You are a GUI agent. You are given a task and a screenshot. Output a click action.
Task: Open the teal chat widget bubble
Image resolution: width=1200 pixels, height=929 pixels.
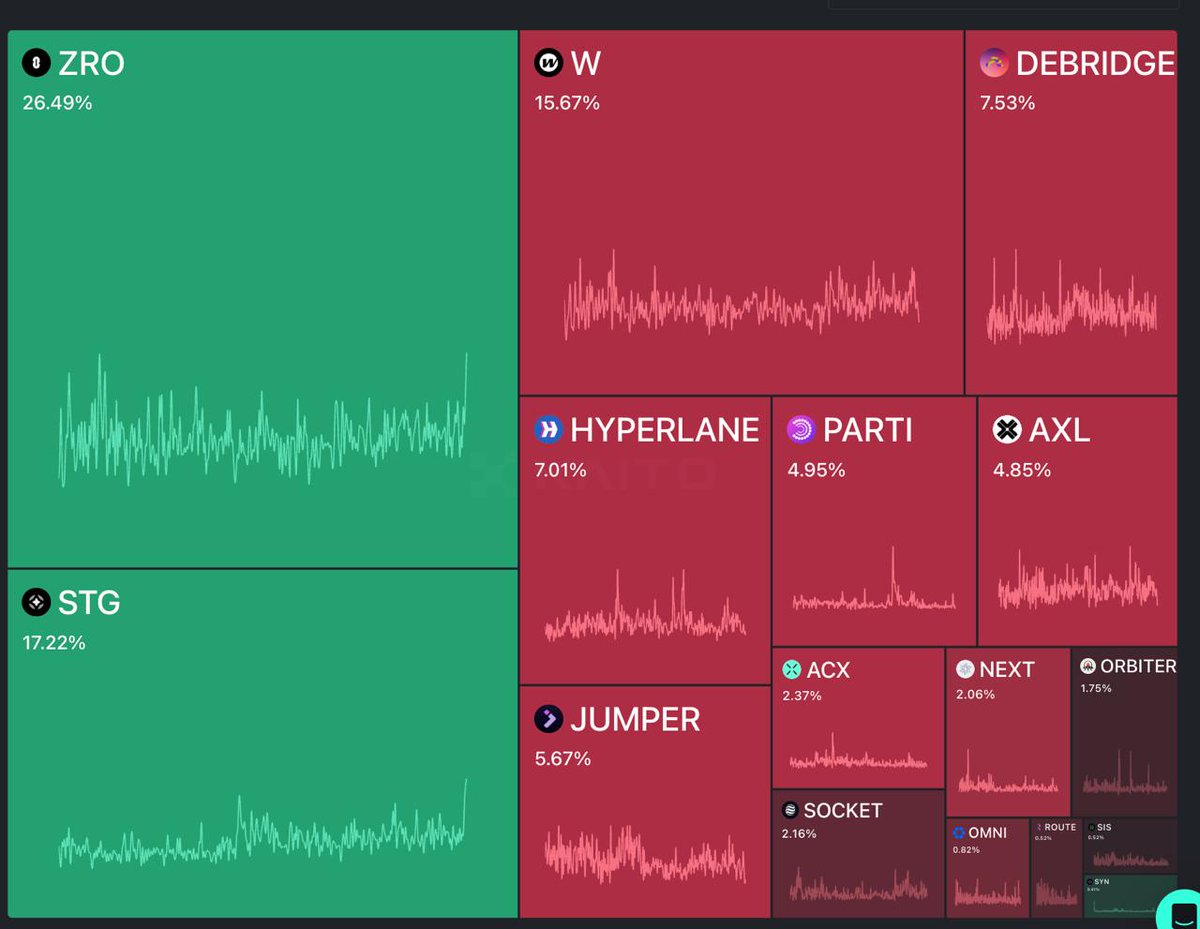(x=1180, y=912)
